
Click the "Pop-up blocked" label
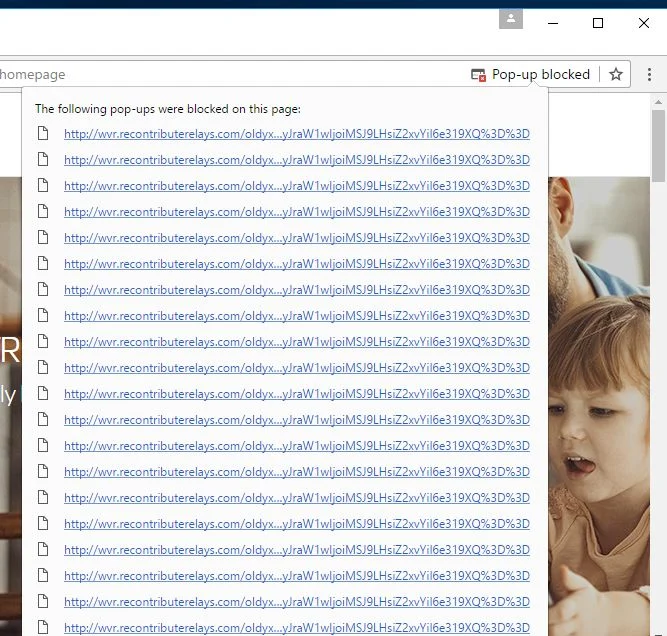(541, 74)
